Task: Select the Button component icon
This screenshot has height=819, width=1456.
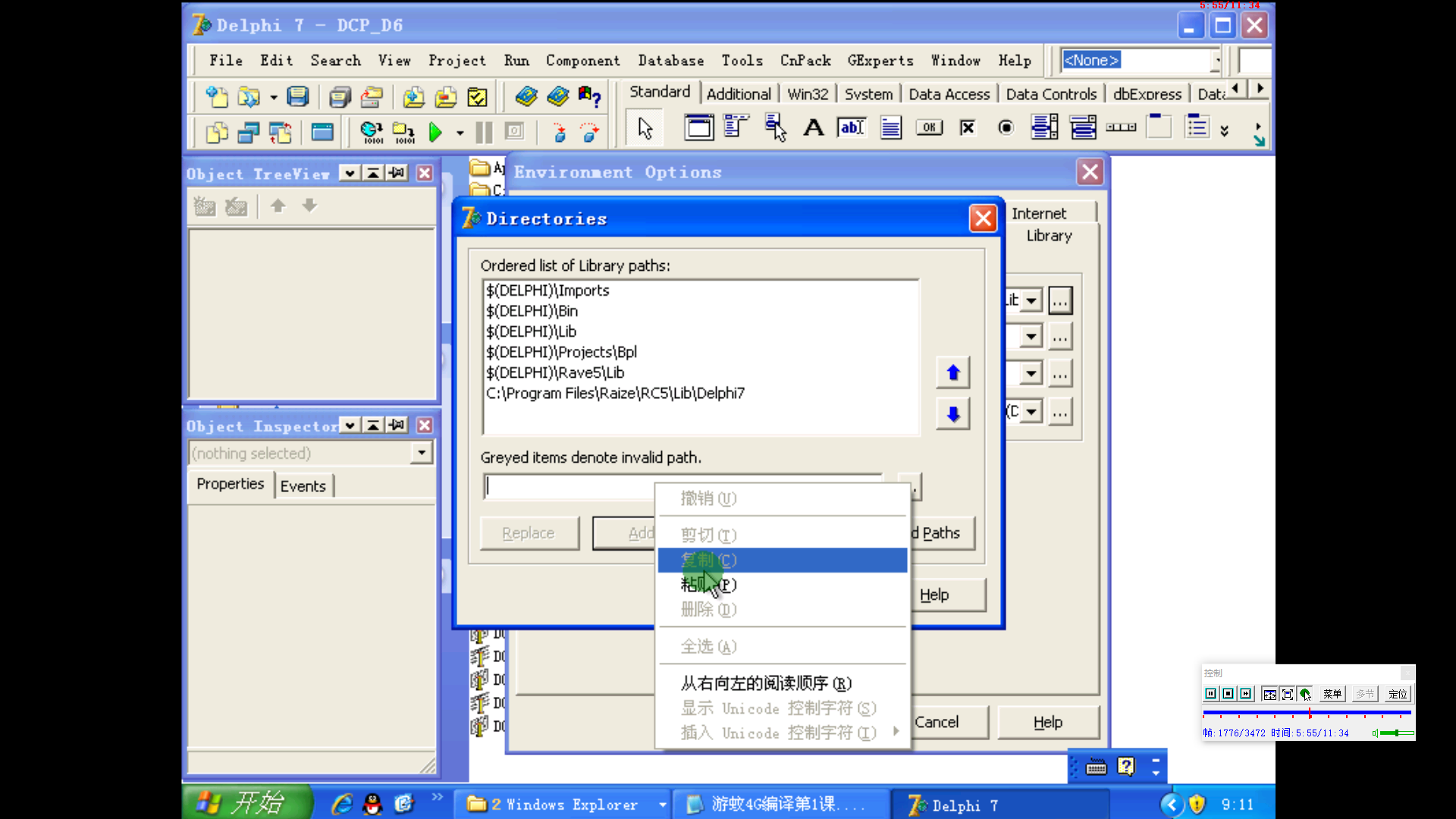Action: tap(929, 127)
